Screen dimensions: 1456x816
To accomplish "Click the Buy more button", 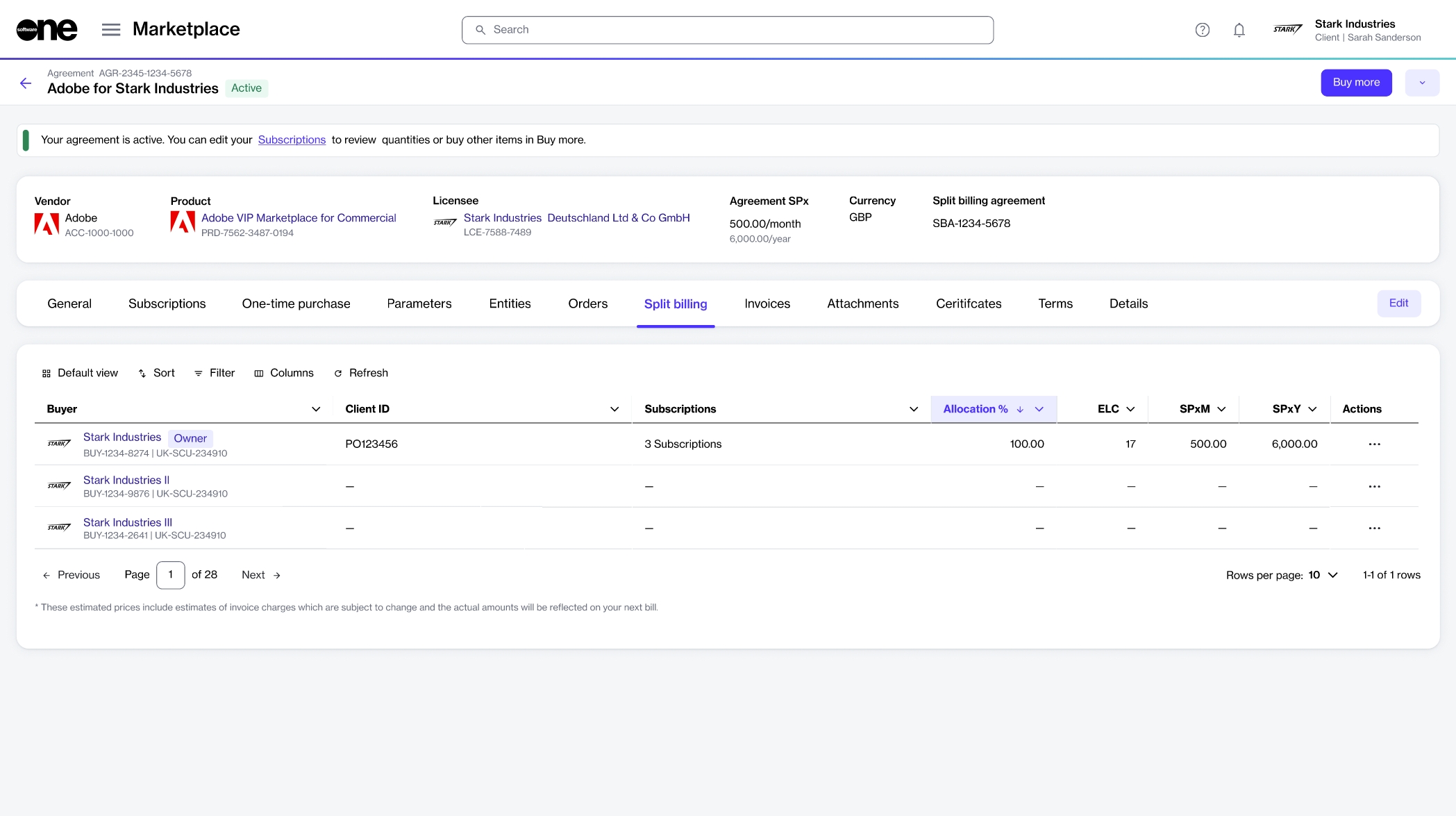I will coord(1355,83).
